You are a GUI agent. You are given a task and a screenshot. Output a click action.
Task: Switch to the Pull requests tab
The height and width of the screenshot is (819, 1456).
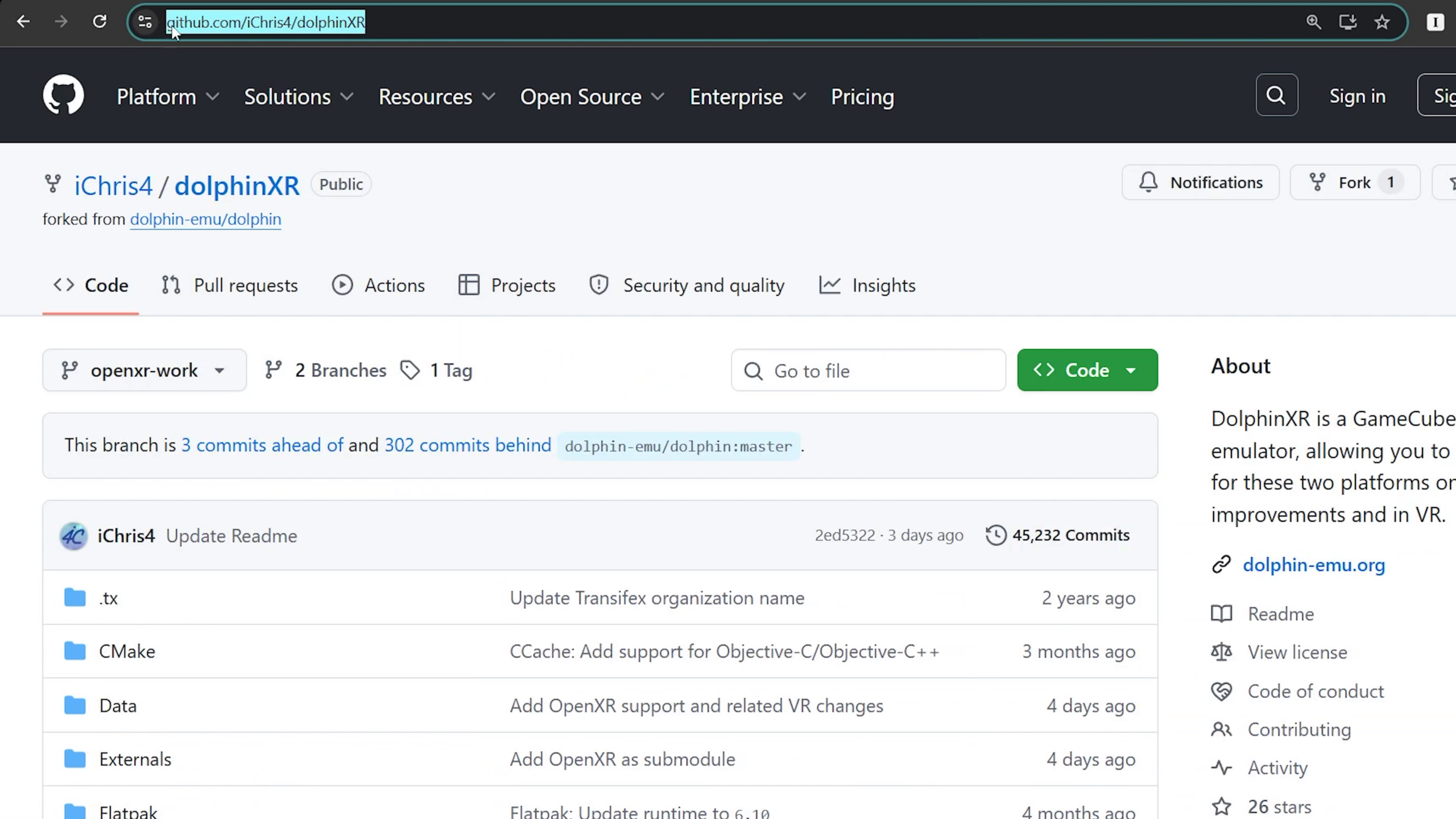(229, 285)
